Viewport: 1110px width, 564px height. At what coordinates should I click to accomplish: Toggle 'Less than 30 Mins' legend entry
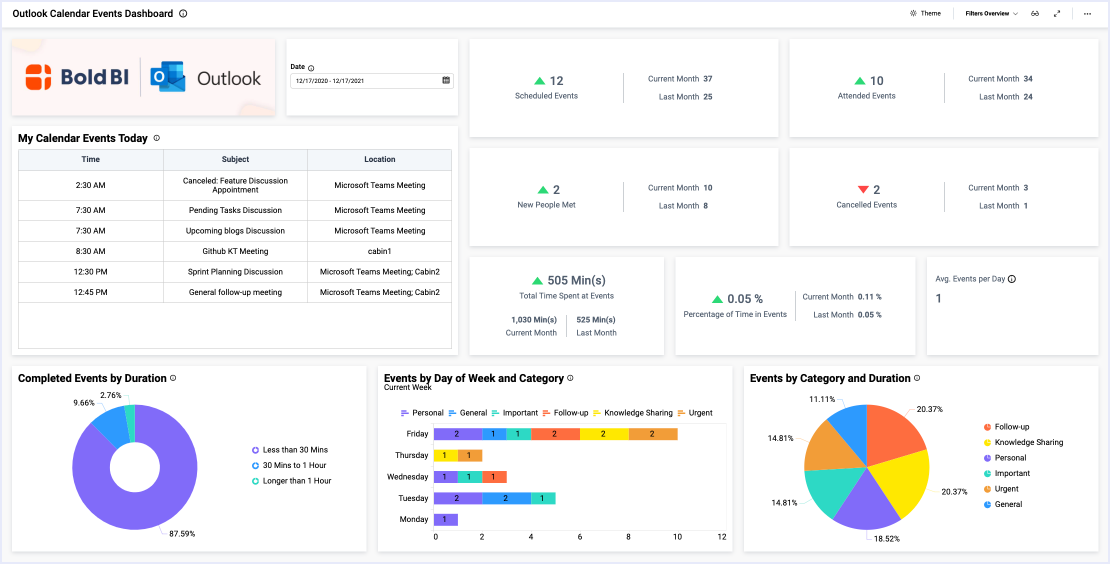[294, 450]
